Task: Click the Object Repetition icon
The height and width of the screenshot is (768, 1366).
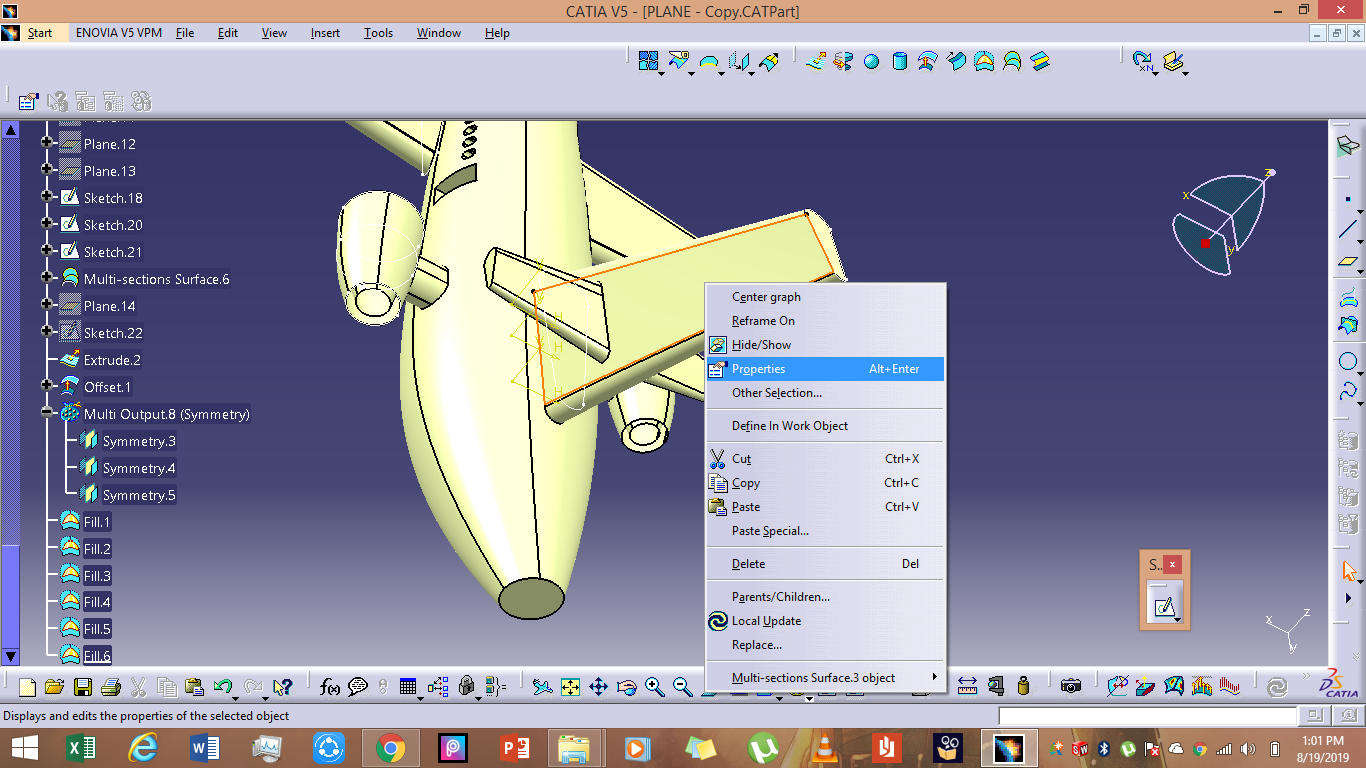Action: pyautogui.click(x=1143, y=61)
